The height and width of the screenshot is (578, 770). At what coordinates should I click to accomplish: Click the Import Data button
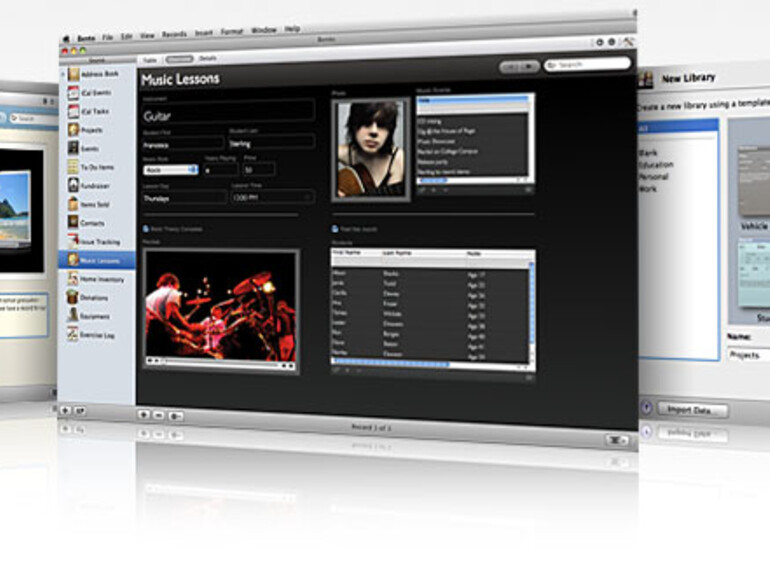tap(693, 410)
